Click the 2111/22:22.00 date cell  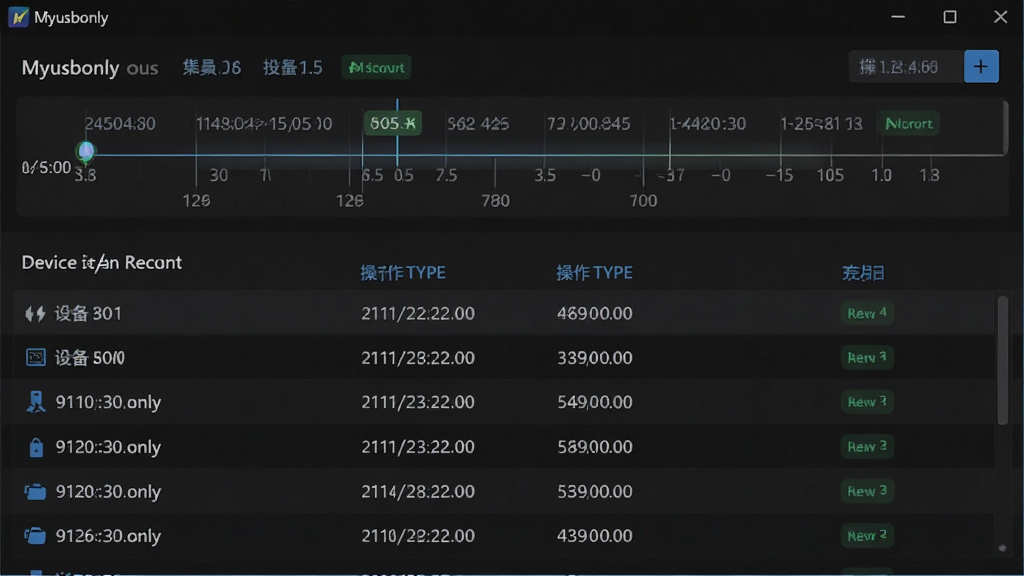pyautogui.click(x=418, y=313)
